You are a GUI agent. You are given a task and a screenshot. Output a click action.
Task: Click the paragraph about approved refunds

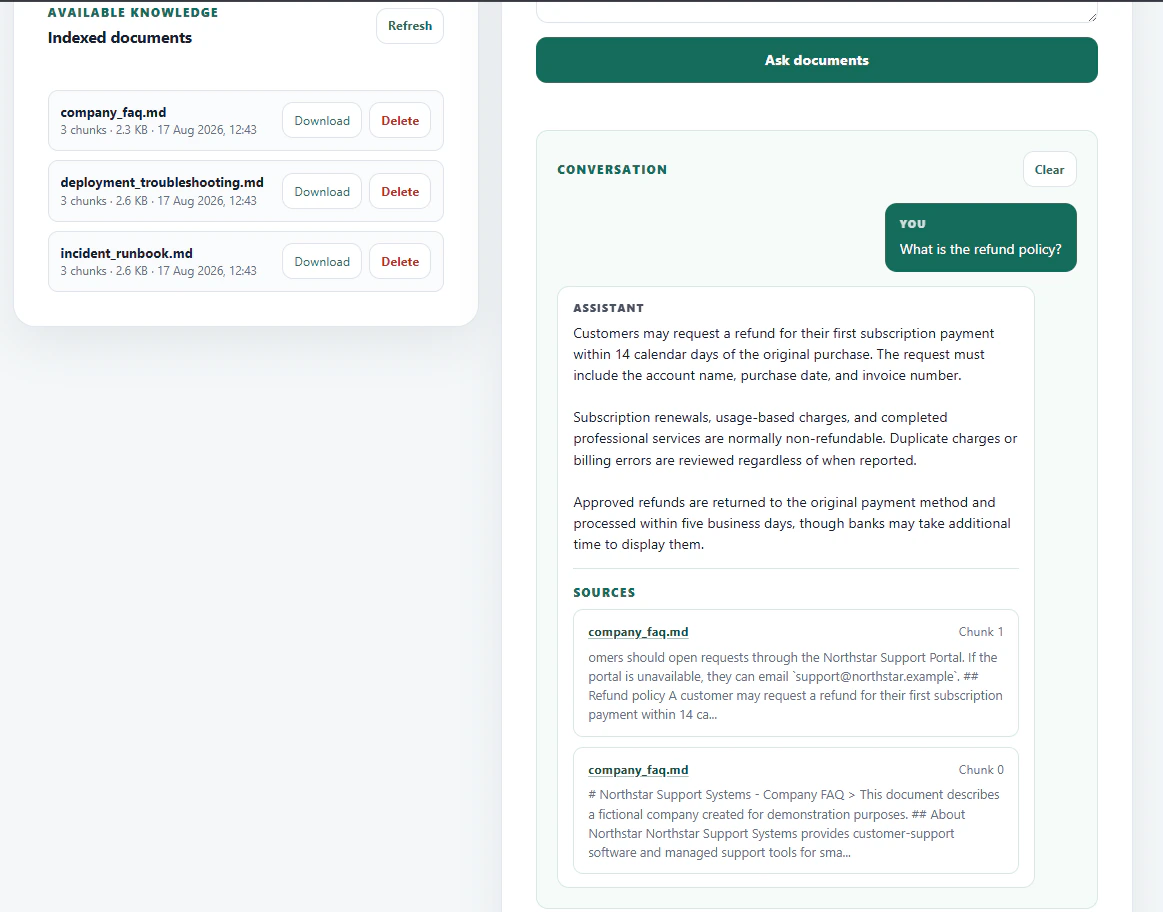coord(792,523)
